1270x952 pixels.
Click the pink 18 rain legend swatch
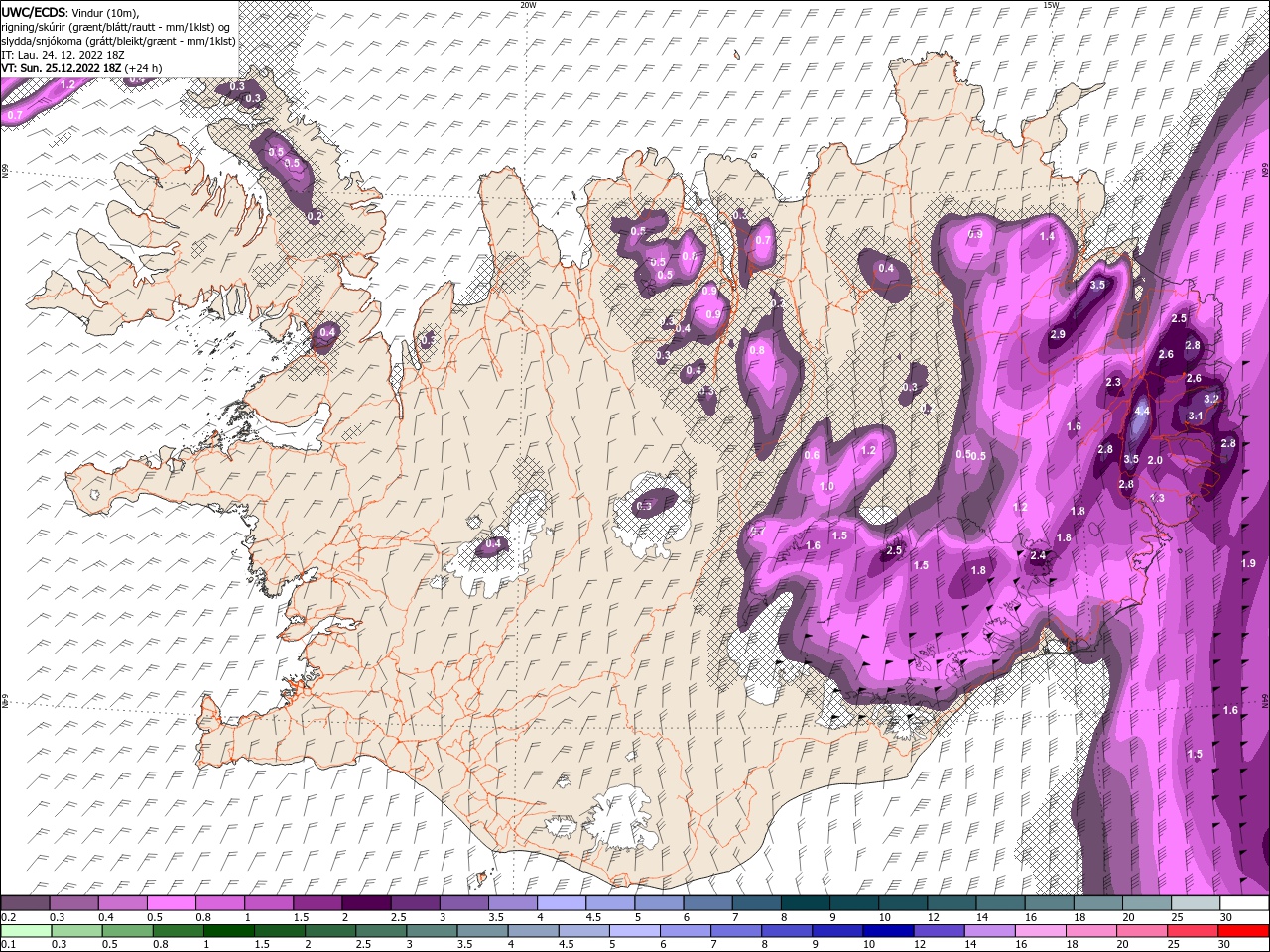(1091, 931)
